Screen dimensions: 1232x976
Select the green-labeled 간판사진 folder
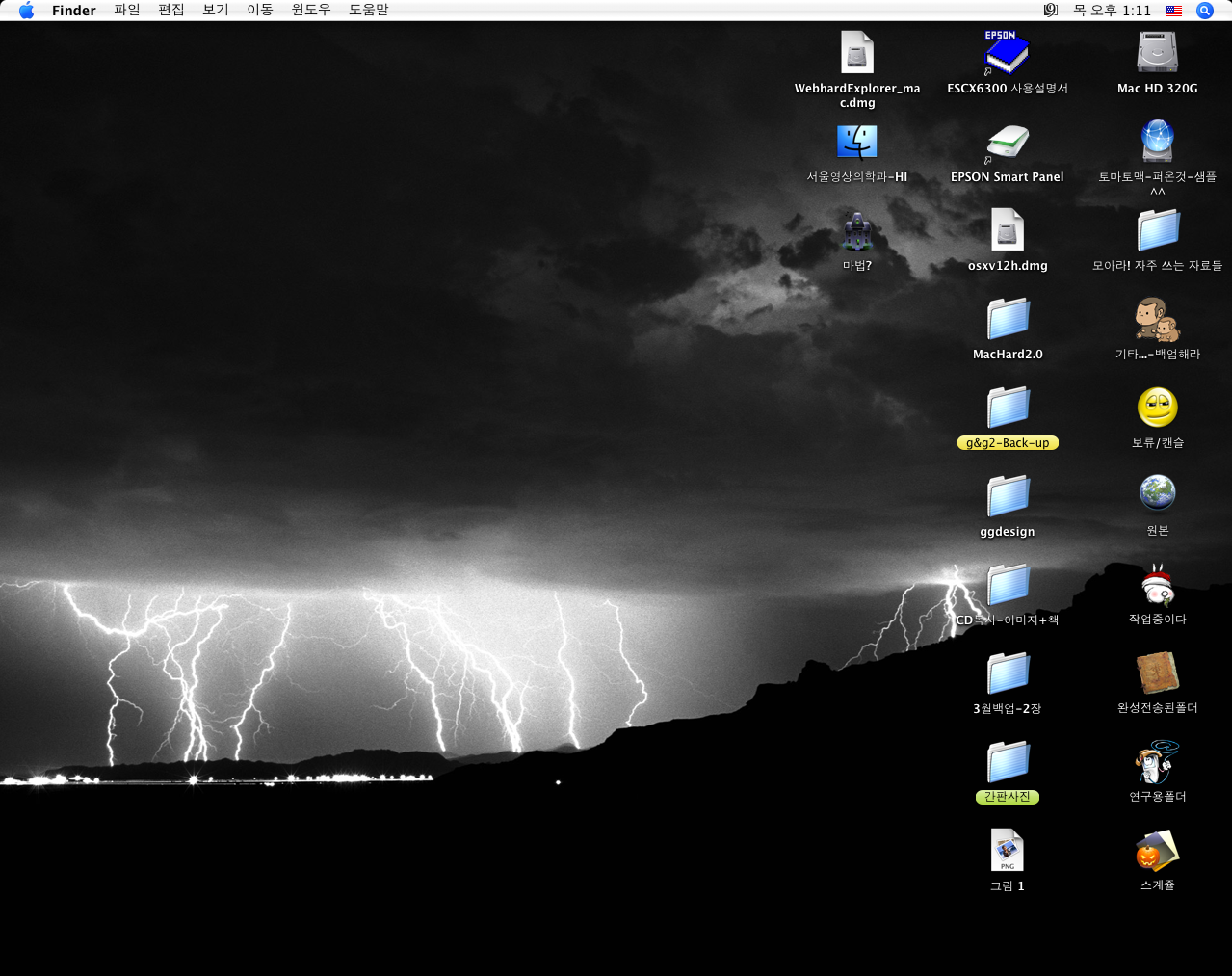pos(1008,762)
